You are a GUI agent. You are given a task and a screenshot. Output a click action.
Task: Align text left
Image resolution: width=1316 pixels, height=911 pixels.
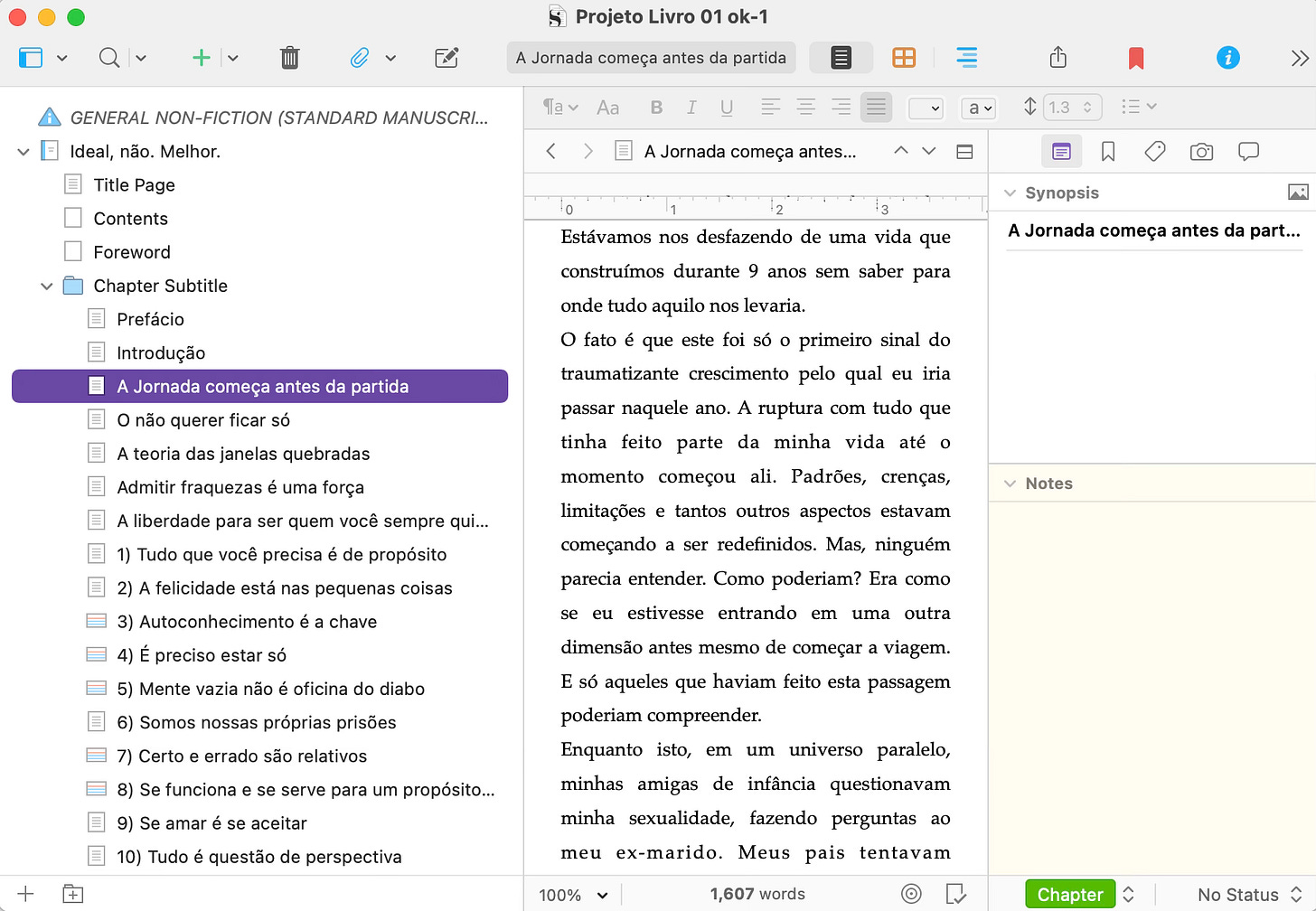770,108
